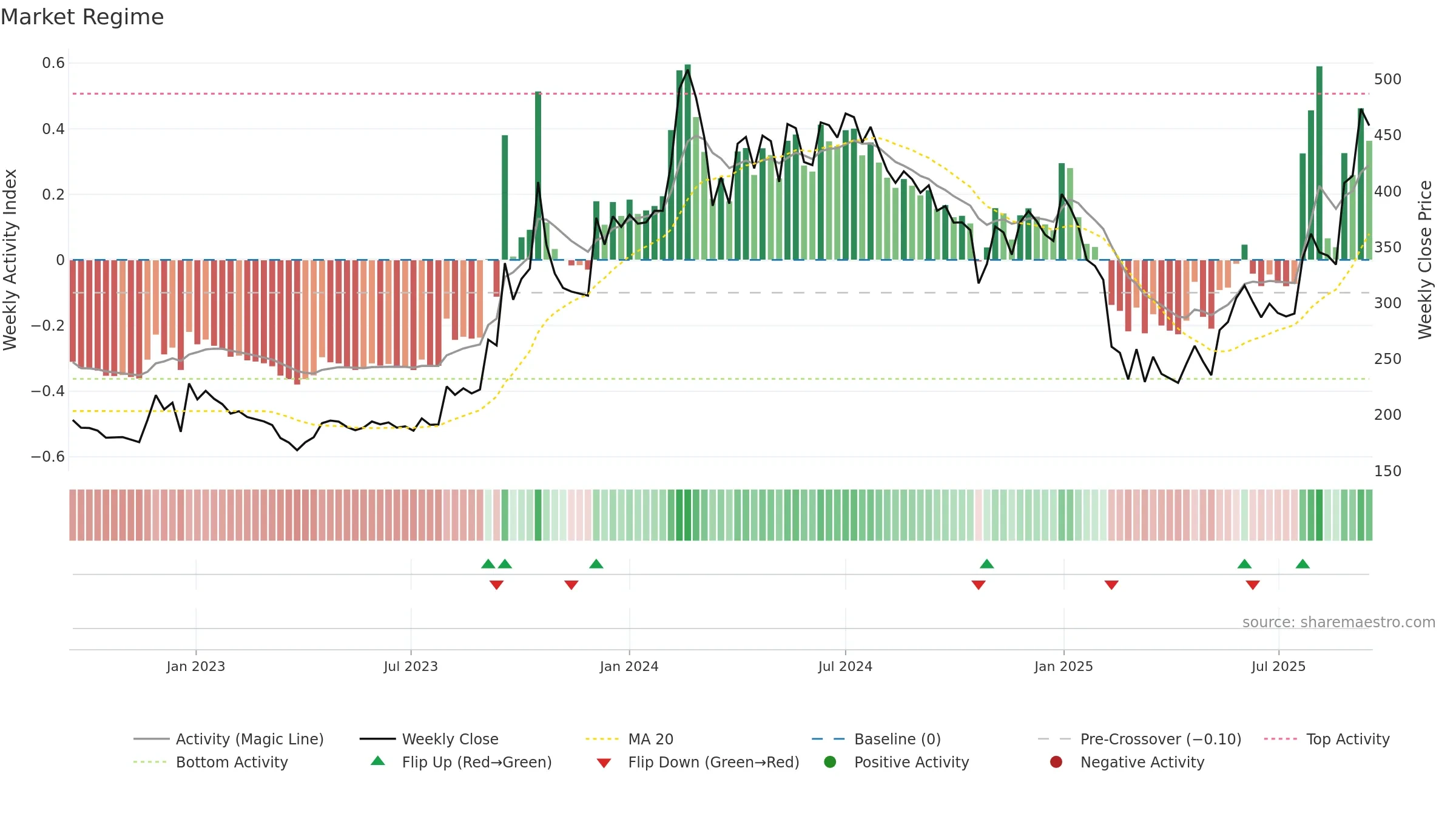Click the Positive Activity legend label
The image size is (1456, 819).
(x=912, y=762)
